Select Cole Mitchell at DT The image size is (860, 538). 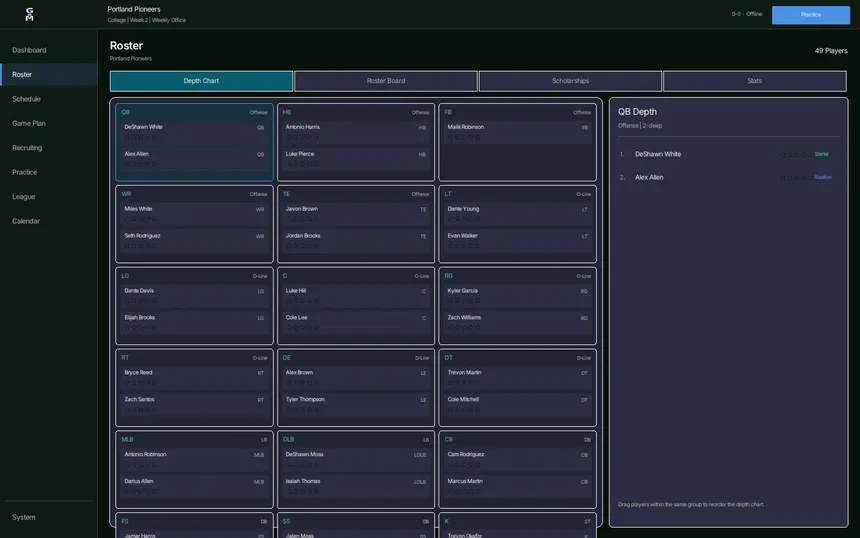point(517,404)
